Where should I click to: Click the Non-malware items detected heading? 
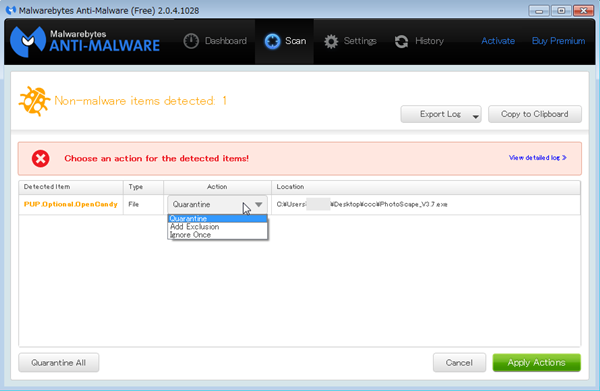[140, 101]
